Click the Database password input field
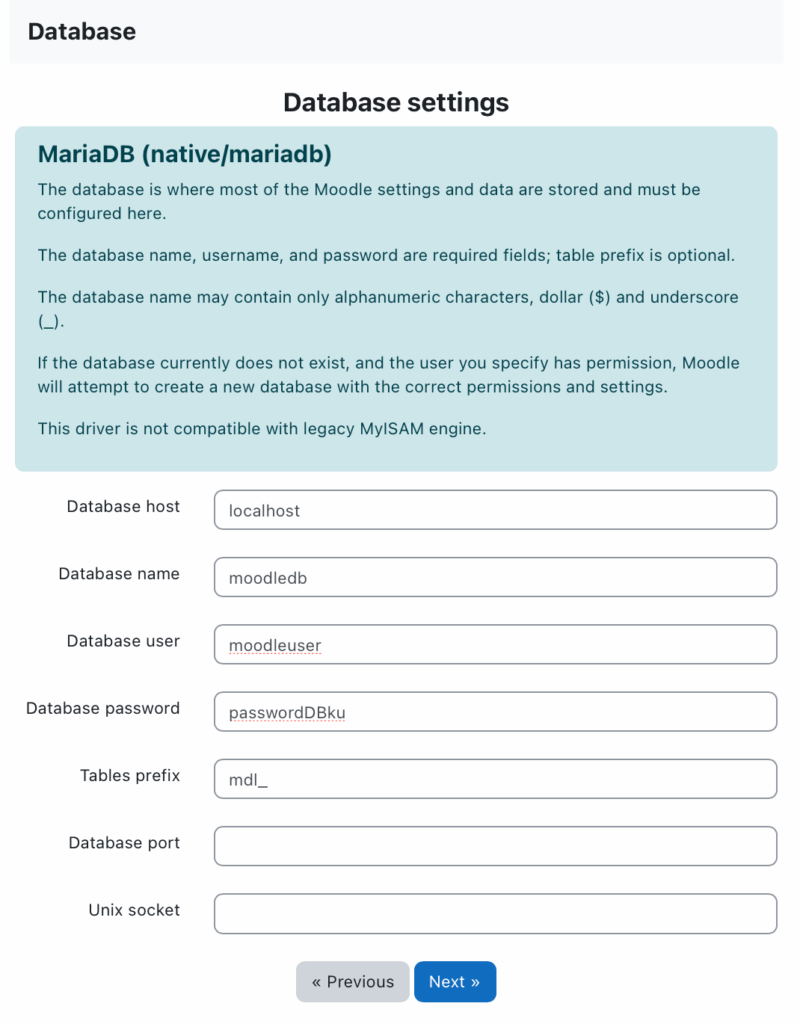 (x=495, y=711)
